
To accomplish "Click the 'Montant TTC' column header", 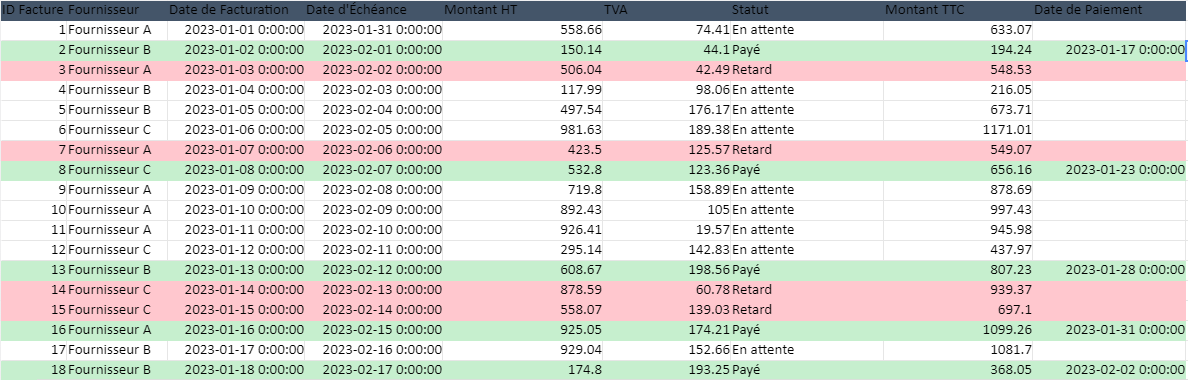I will pyautogui.click(x=958, y=11).
